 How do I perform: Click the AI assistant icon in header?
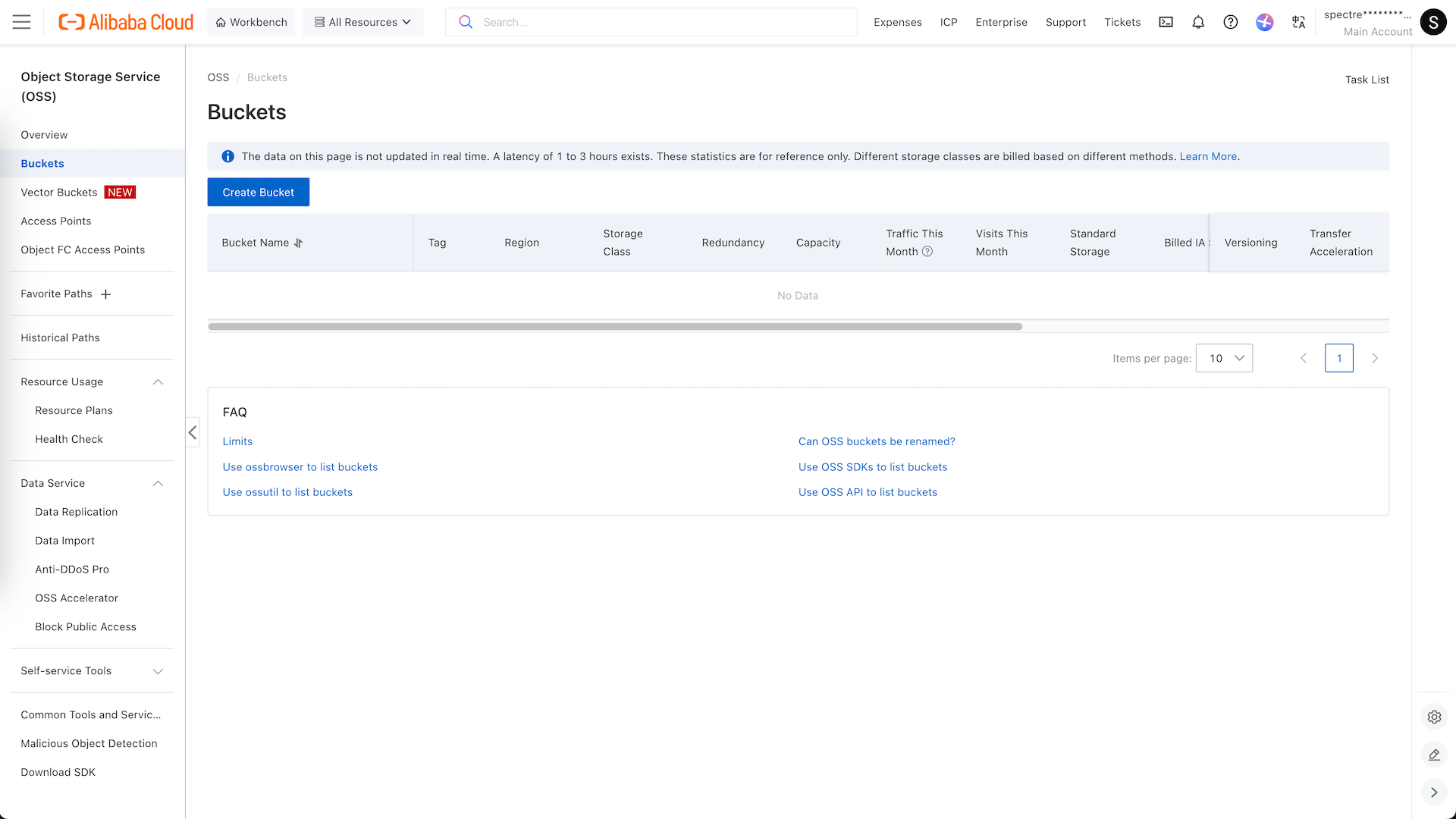pyautogui.click(x=1265, y=22)
